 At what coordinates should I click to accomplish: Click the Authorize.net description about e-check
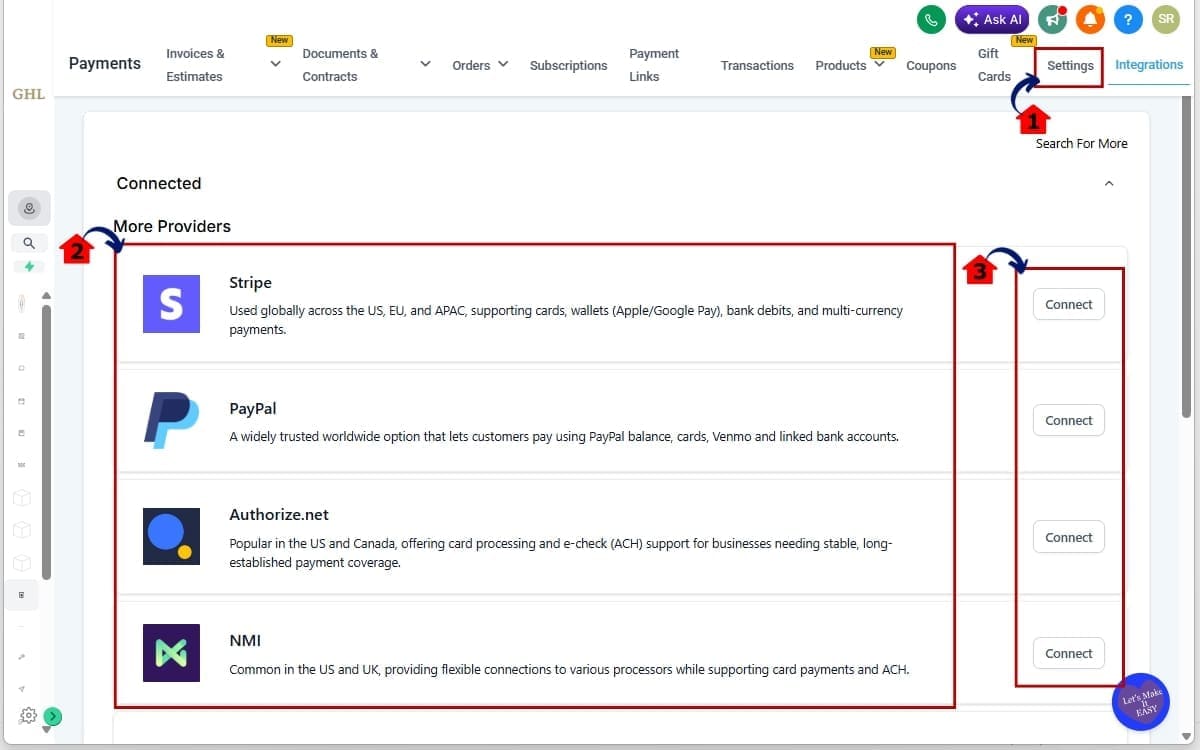pos(560,553)
